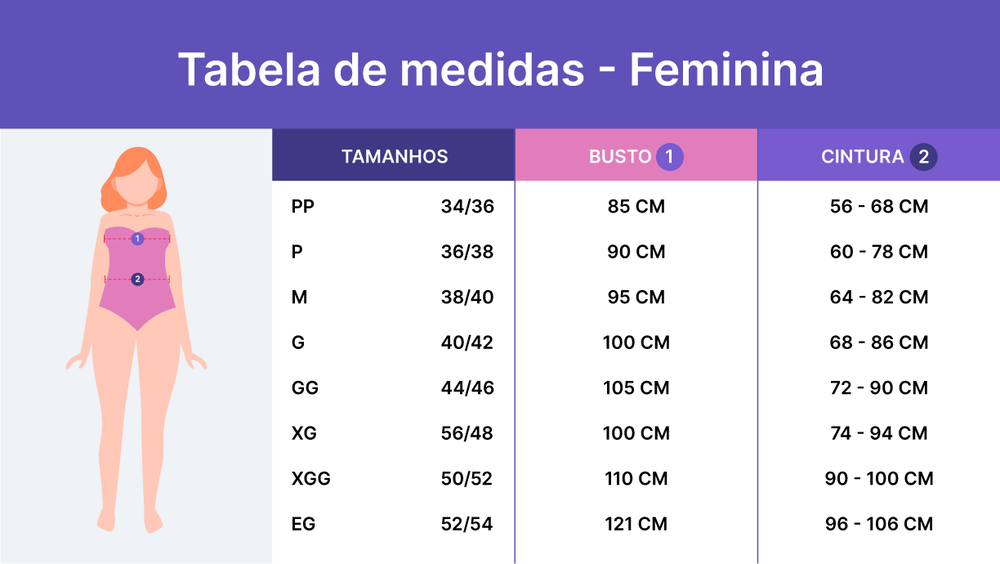Click bust marker 1 on the figure
This screenshot has width=1000, height=564.
137,239
